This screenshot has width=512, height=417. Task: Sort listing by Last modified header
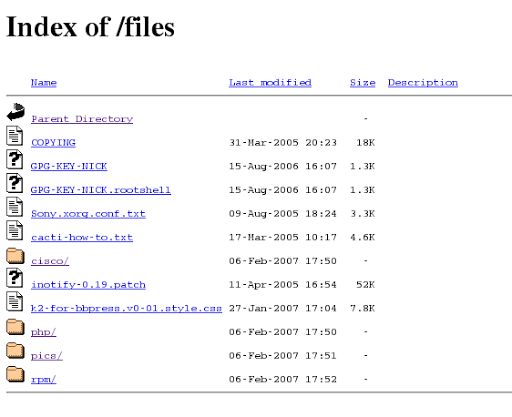tap(270, 83)
